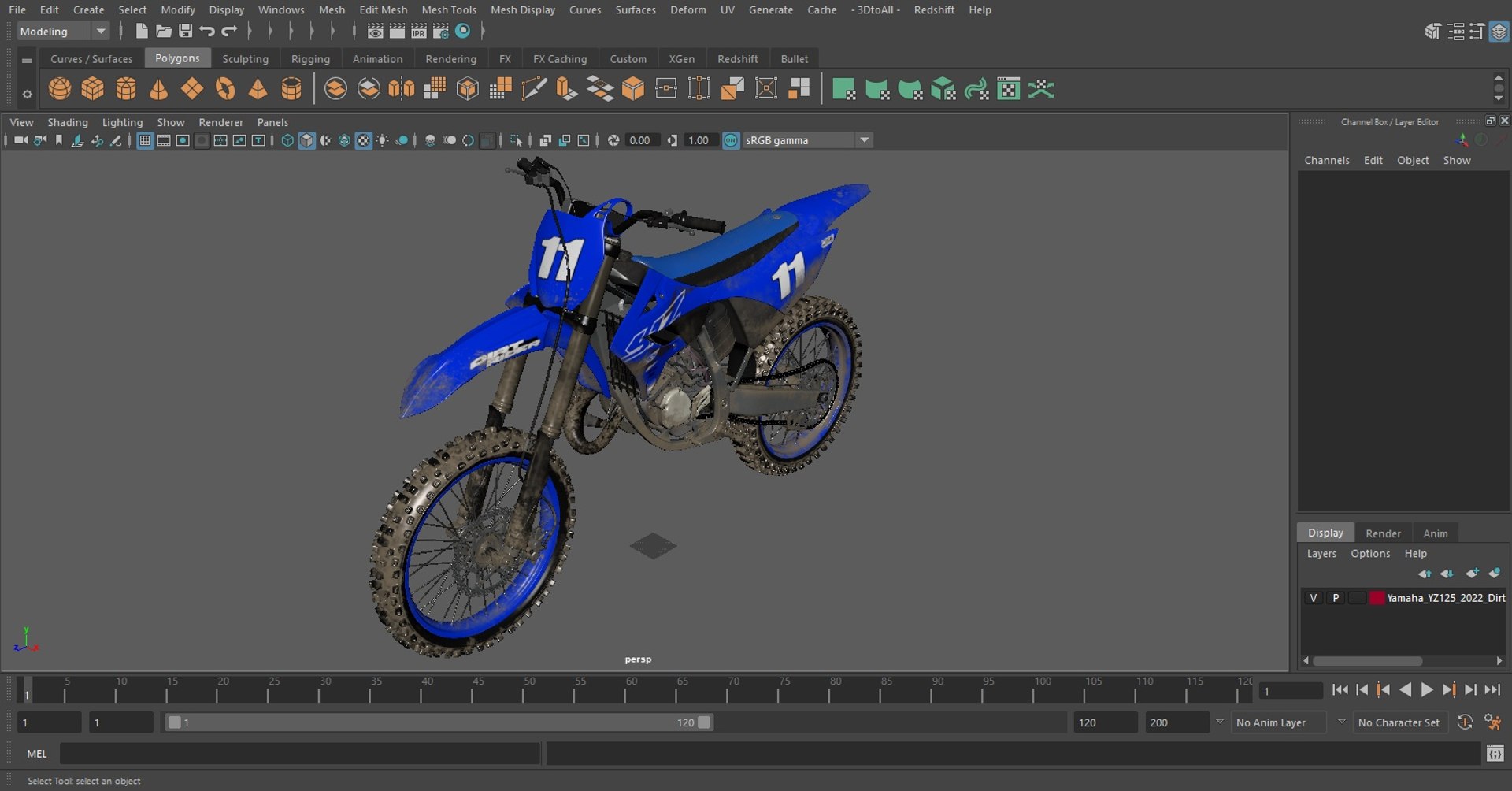Click the current frame input field

coord(1291,691)
